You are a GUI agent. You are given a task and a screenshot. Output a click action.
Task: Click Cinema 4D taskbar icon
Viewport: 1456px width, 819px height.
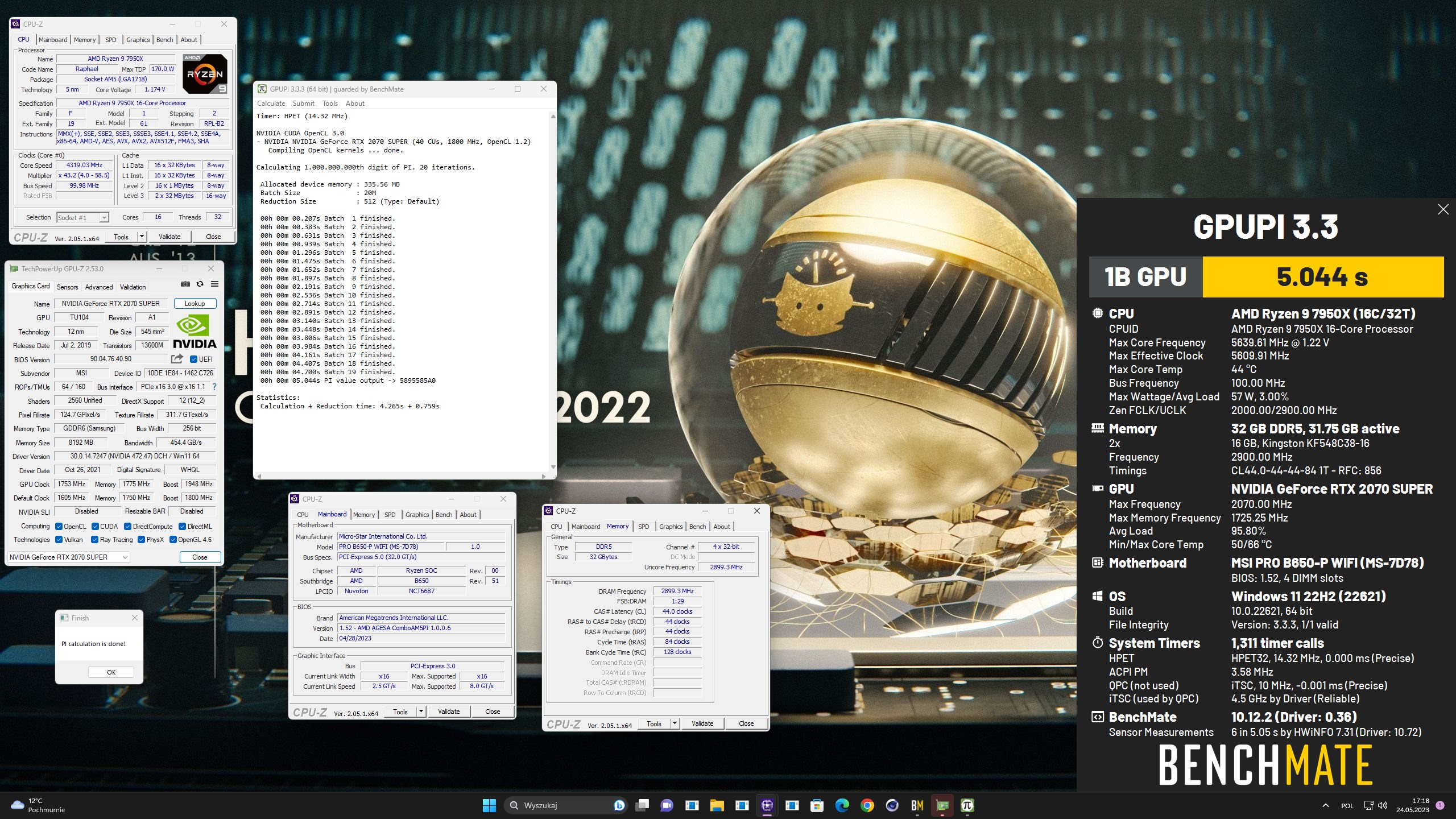pos(892,805)
